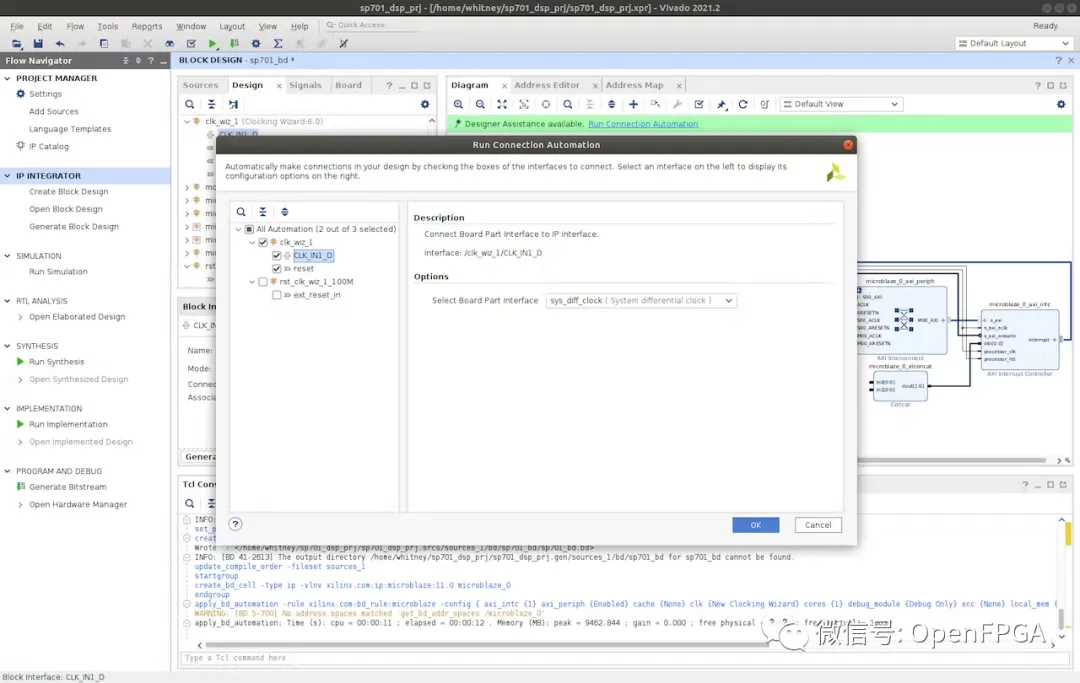This screenshot has width=1080, height=683.
Task: Open the Reports menu
Action: click(x=147, y=26)
